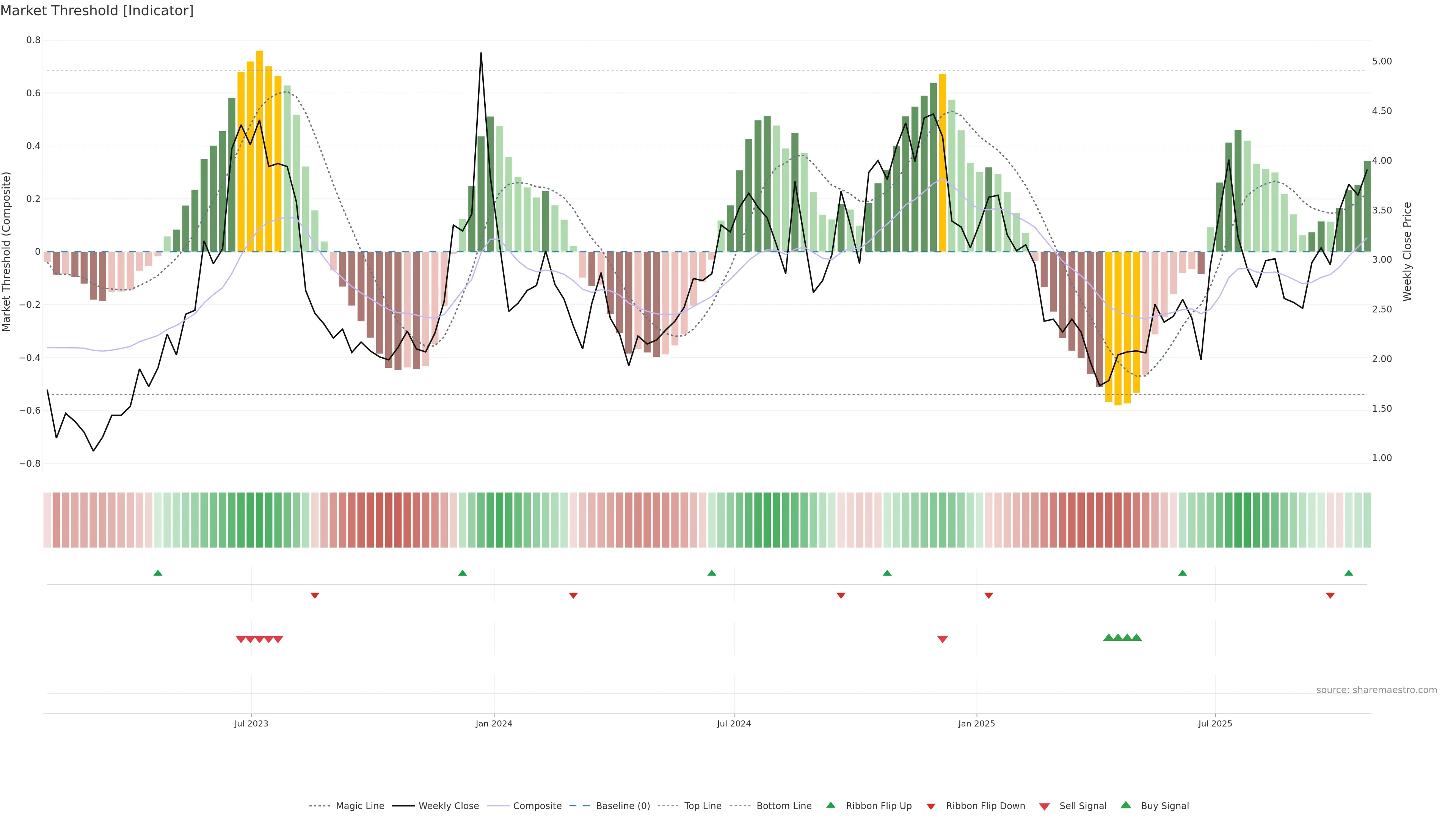Toggle the Magic Line legend entry
Screen dimensions: 1456x819
[x=359, y=806]
